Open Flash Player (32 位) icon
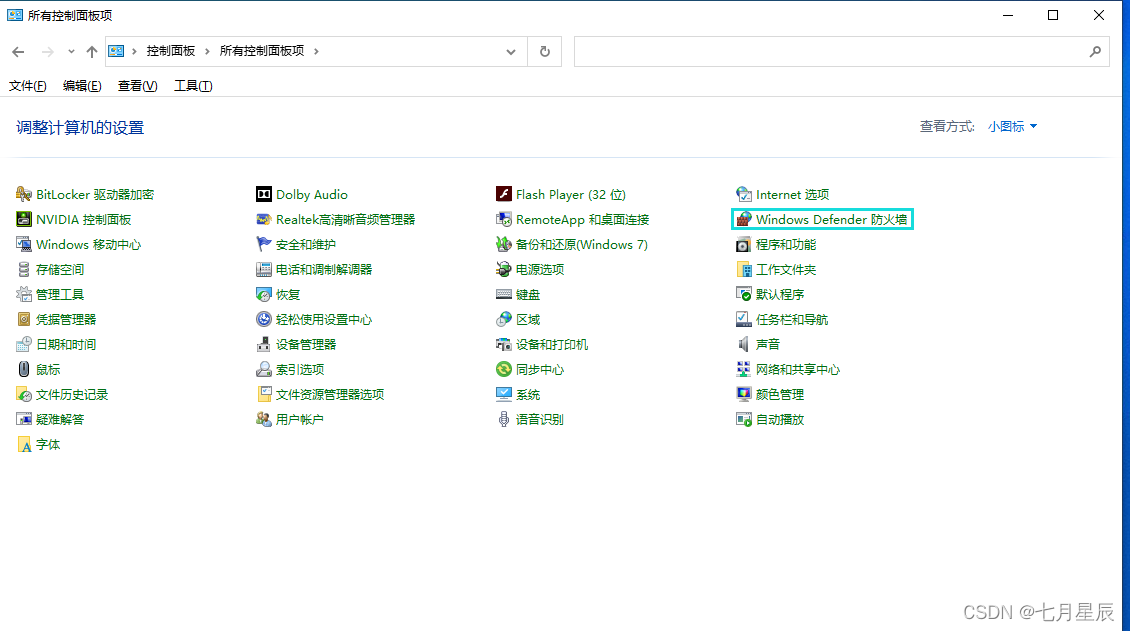The image size is (1130, 631). 504,194
